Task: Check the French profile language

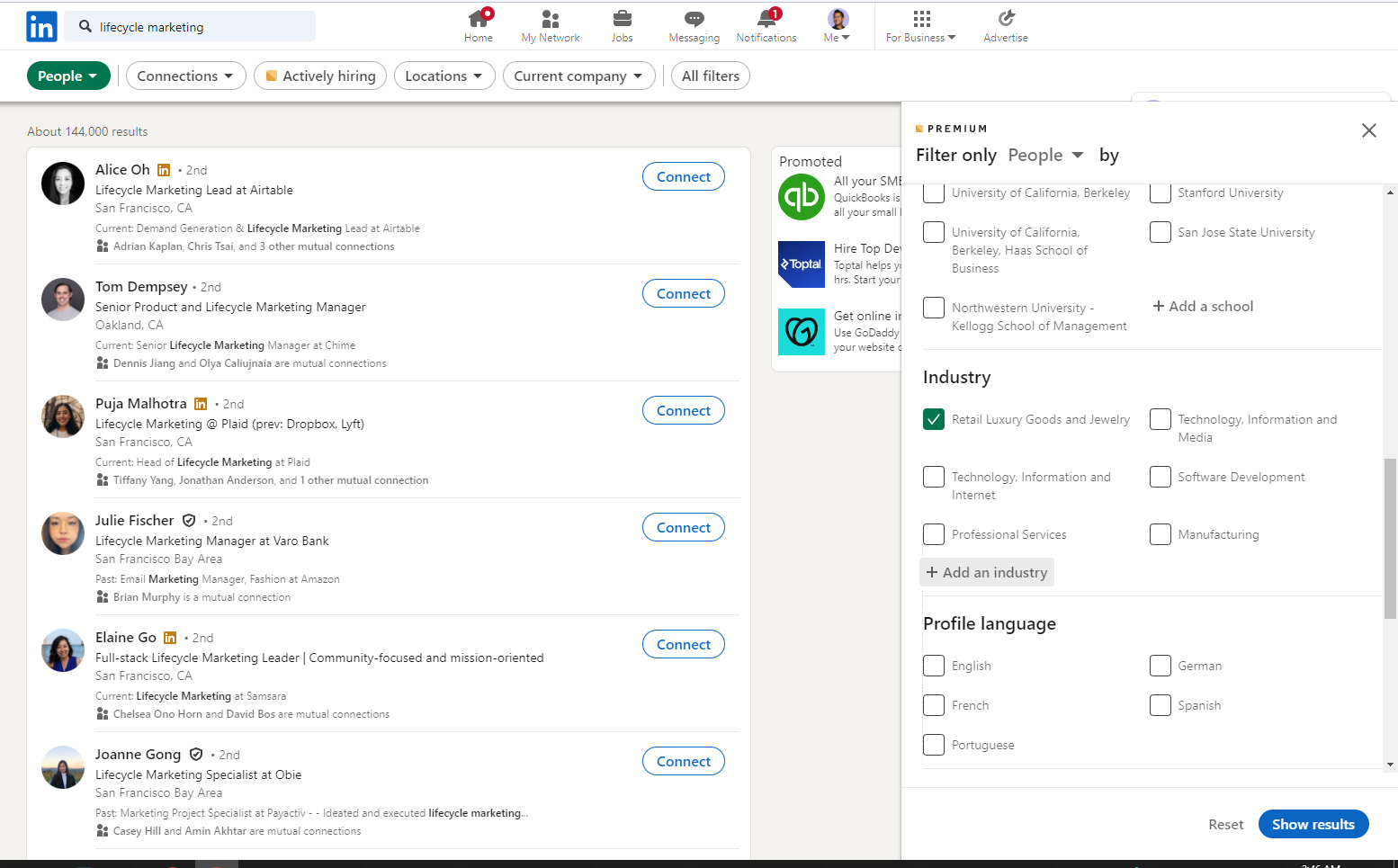Action: [934, 705]
